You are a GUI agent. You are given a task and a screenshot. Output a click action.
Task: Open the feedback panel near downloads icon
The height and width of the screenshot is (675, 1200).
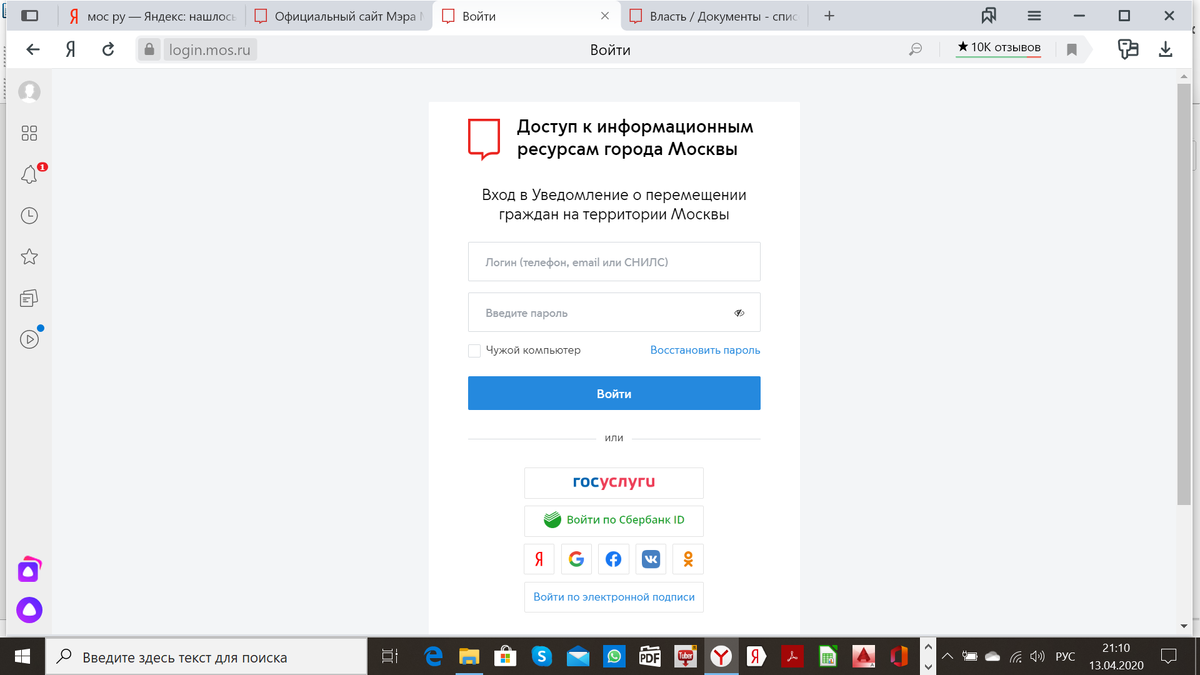tap(1128, 47)
